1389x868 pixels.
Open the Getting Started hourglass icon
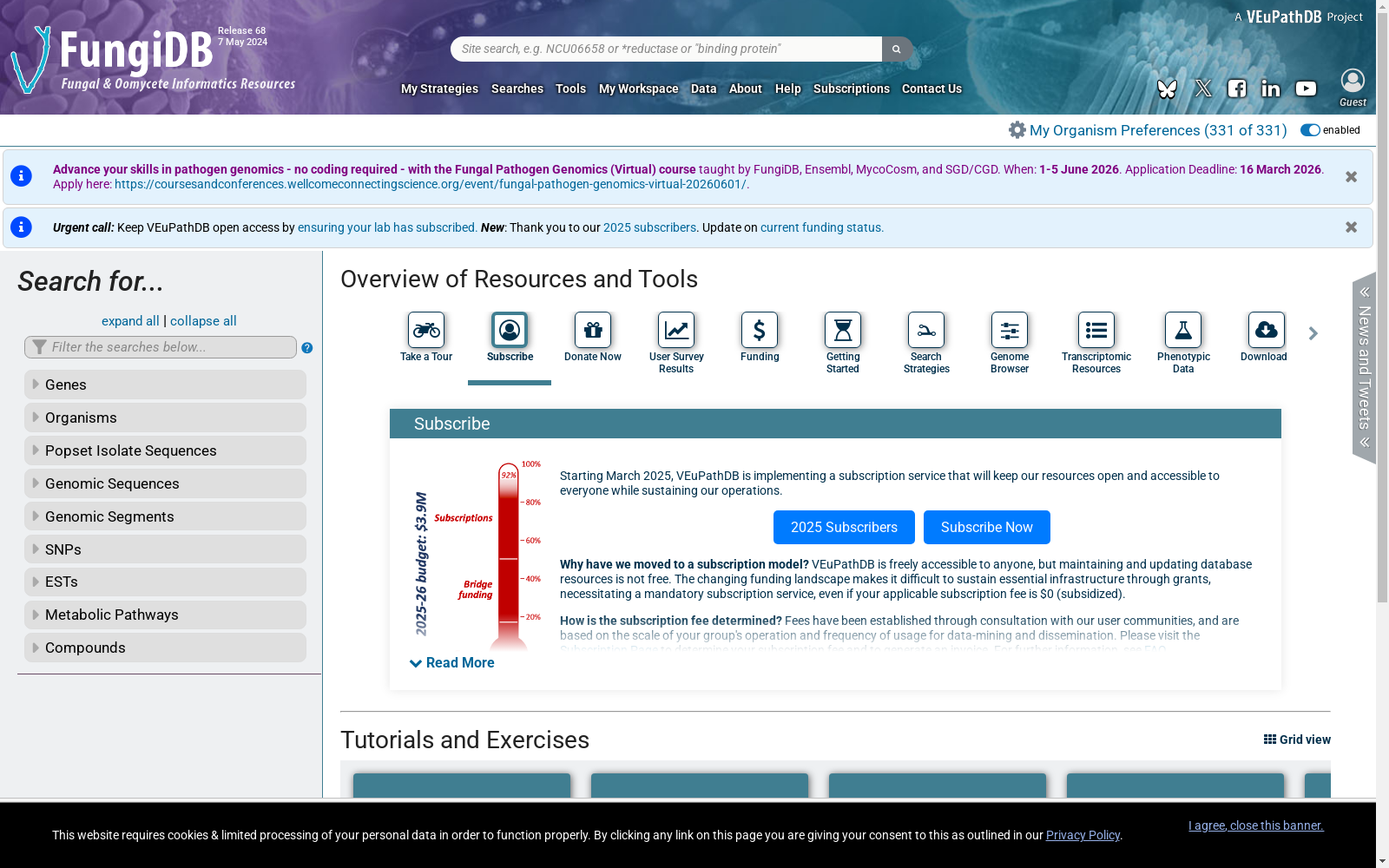843,330
